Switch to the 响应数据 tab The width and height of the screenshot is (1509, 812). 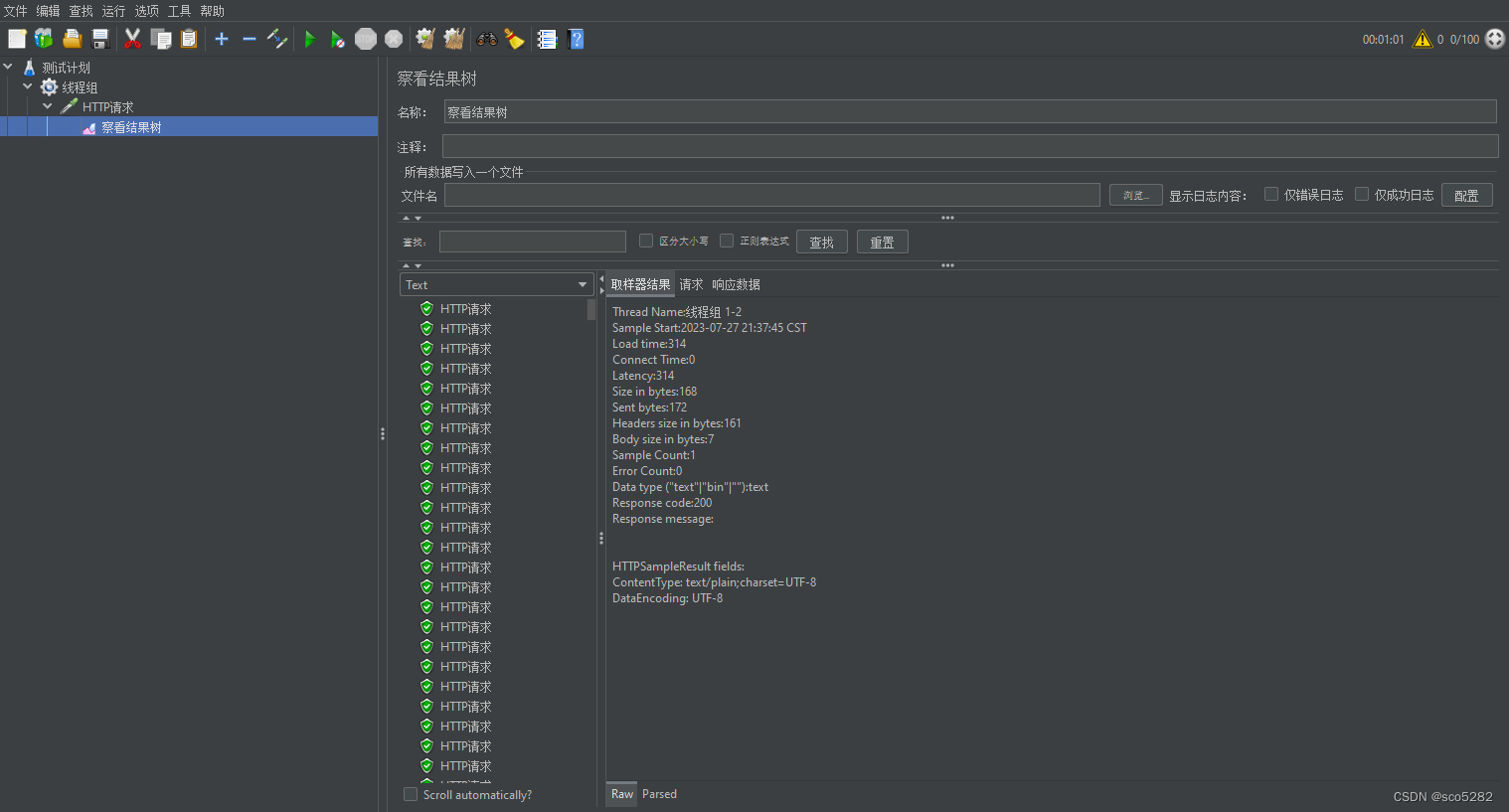[736, 284]
